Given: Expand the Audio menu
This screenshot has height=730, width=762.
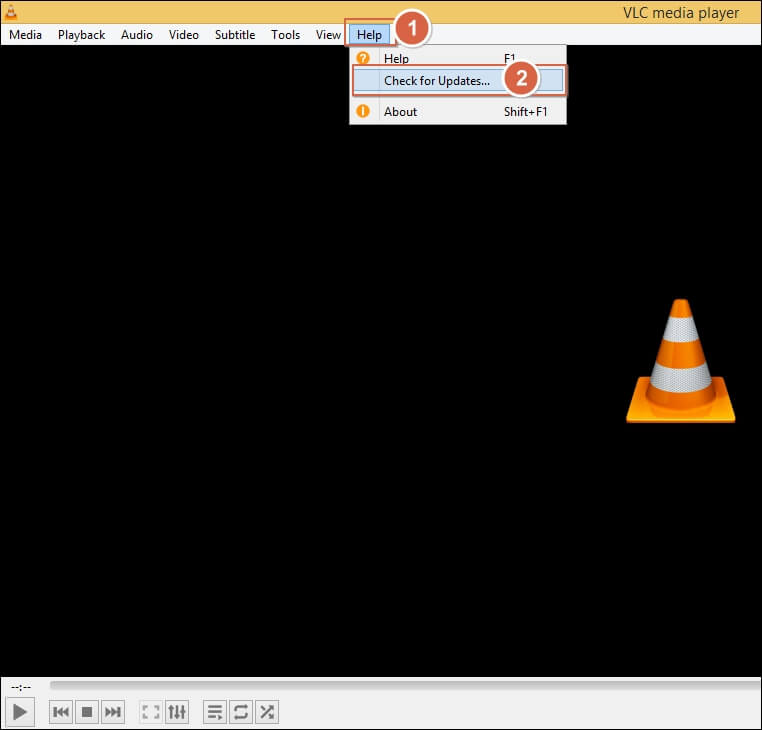Looking at the screenshot, I should (137, 35).
